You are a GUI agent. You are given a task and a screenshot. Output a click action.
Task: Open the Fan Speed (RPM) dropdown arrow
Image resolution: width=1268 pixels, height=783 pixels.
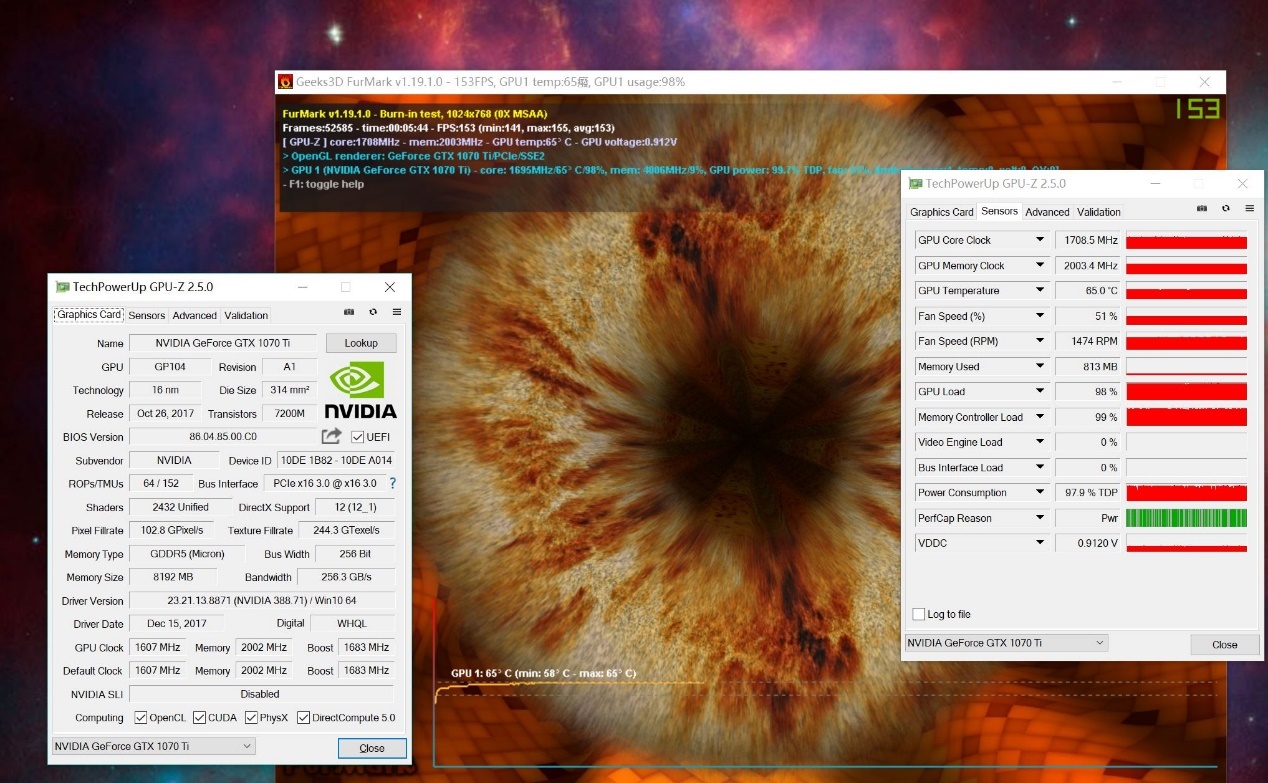(1039, 341)
